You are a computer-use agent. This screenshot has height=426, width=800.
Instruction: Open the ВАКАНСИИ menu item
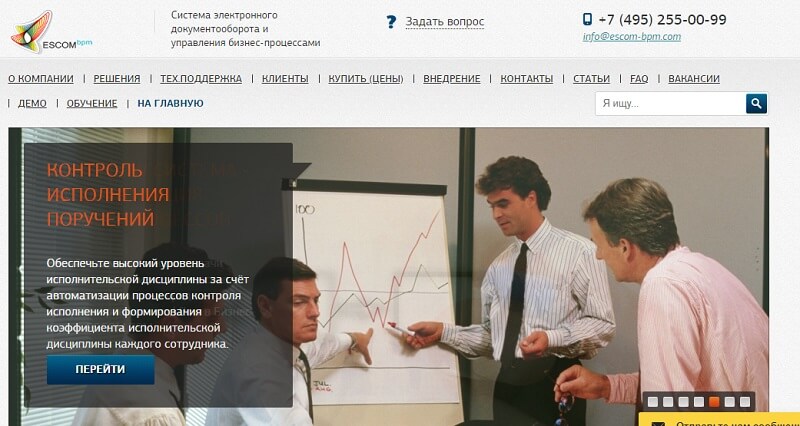pyautogui.click(x=694, y=79)
